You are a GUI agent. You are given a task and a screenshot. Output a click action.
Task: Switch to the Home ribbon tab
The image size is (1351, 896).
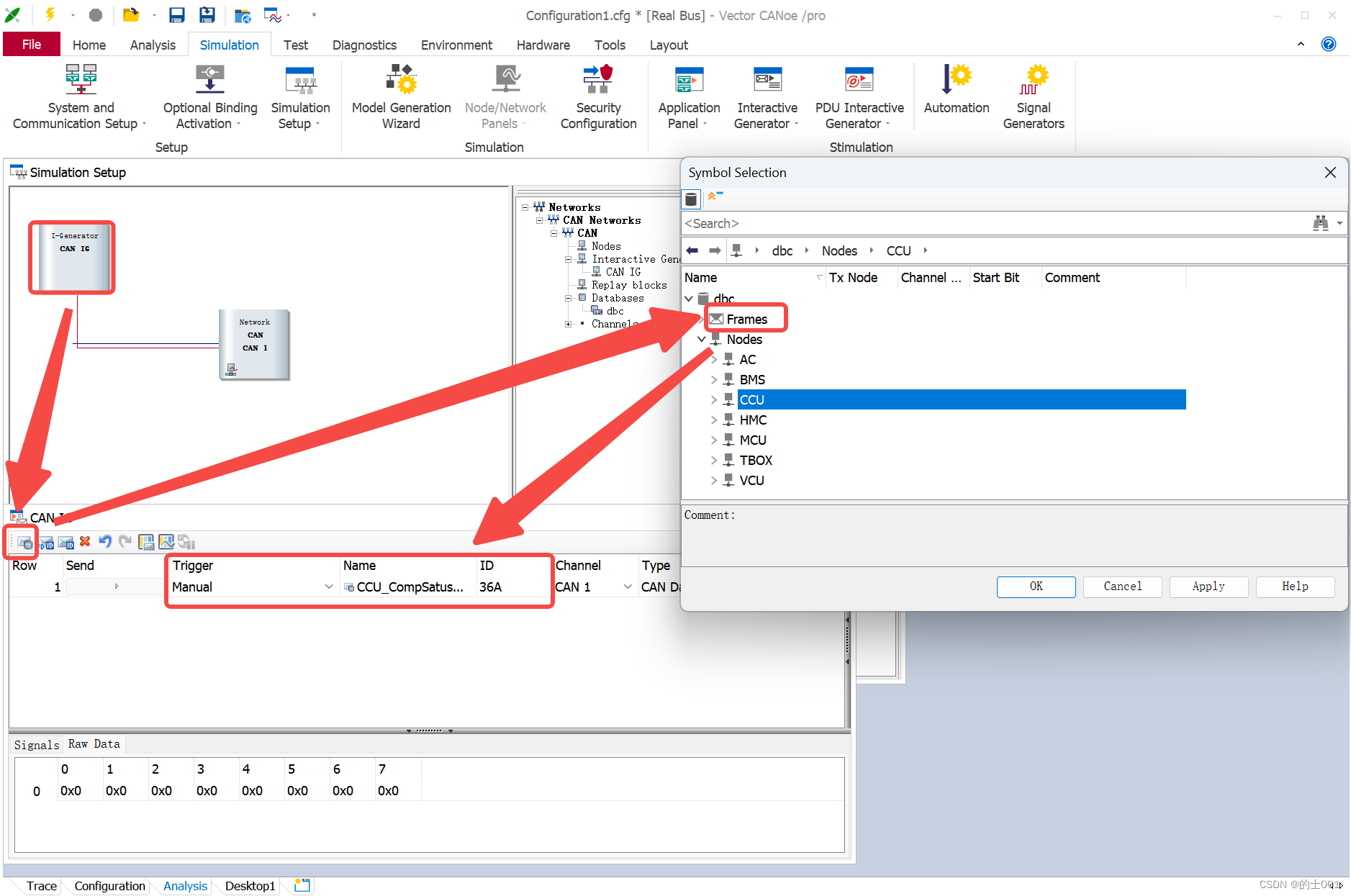tap(89, 45)
